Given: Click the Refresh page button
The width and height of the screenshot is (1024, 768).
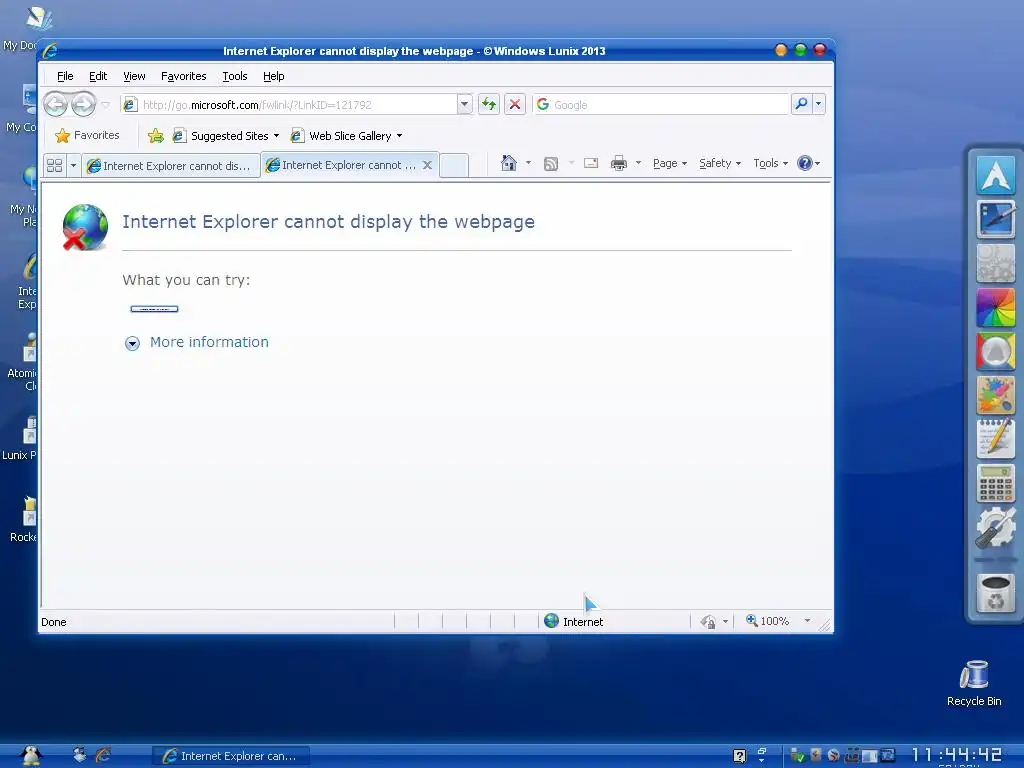Looking at the screenshot, I should (x=488, y=104).
